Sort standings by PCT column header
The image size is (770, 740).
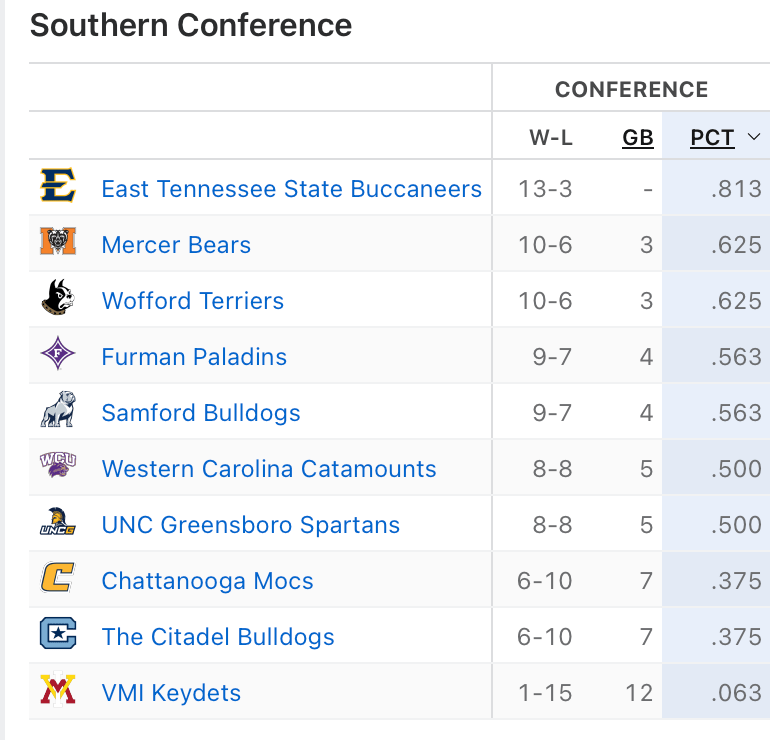tap(712, 138)
